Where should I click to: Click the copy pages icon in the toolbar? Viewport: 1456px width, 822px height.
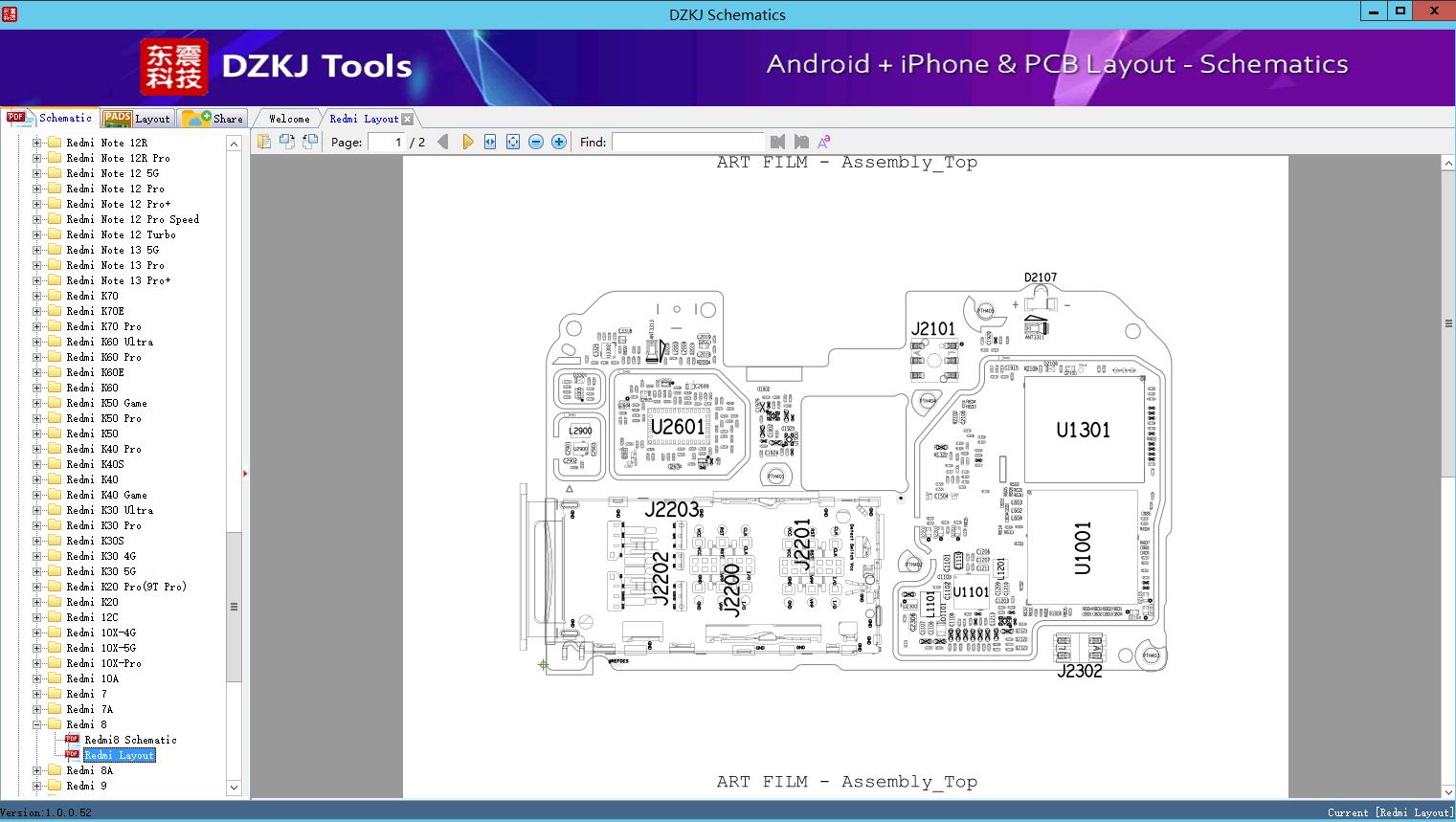pyautogui.click(x=264, y=142)
